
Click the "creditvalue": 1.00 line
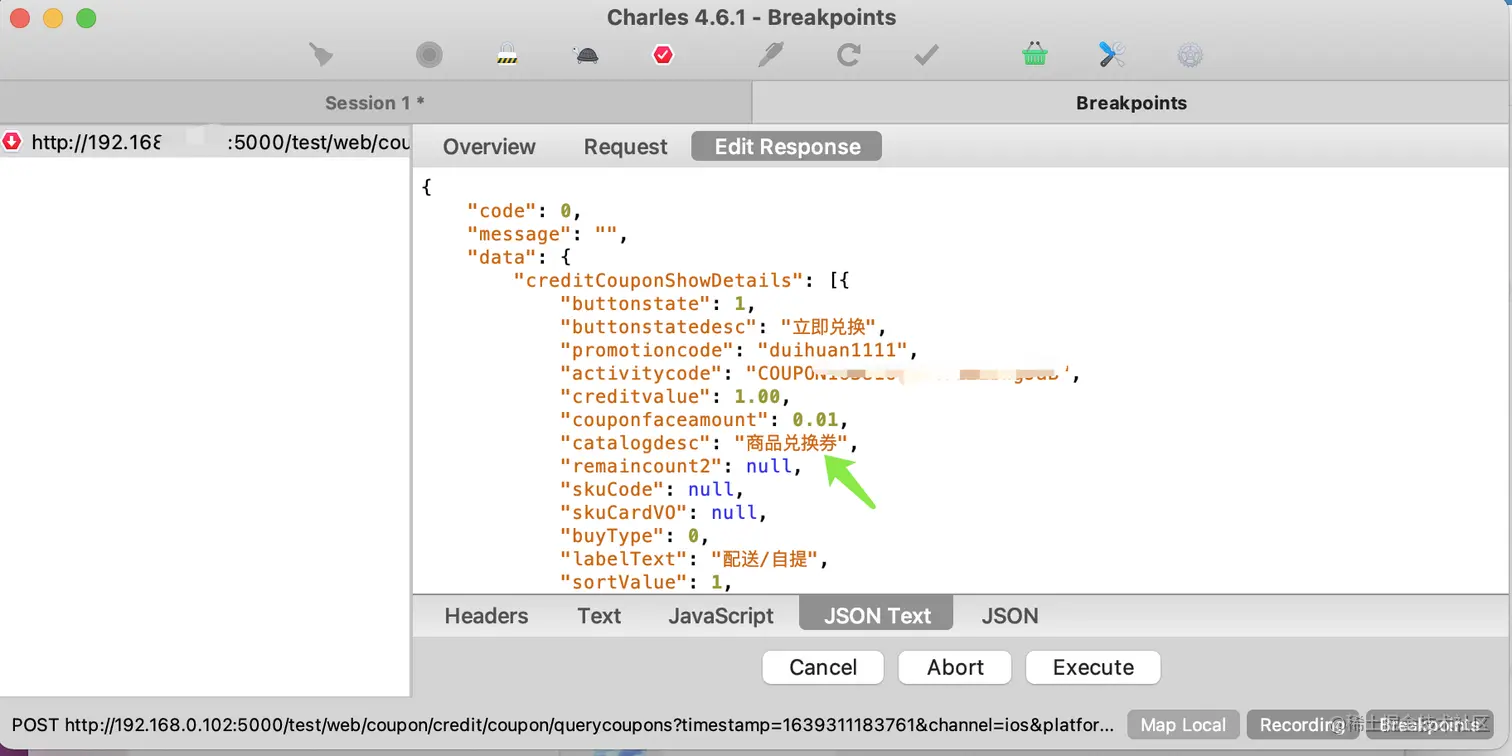tap(675, 397)
